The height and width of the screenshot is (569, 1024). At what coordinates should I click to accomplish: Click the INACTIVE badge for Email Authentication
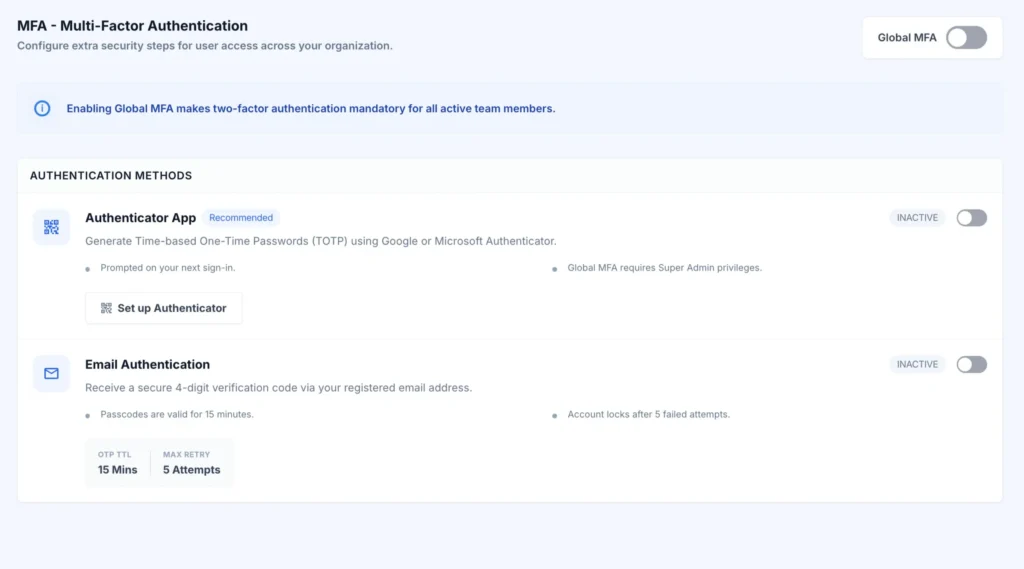coord(917,365)
